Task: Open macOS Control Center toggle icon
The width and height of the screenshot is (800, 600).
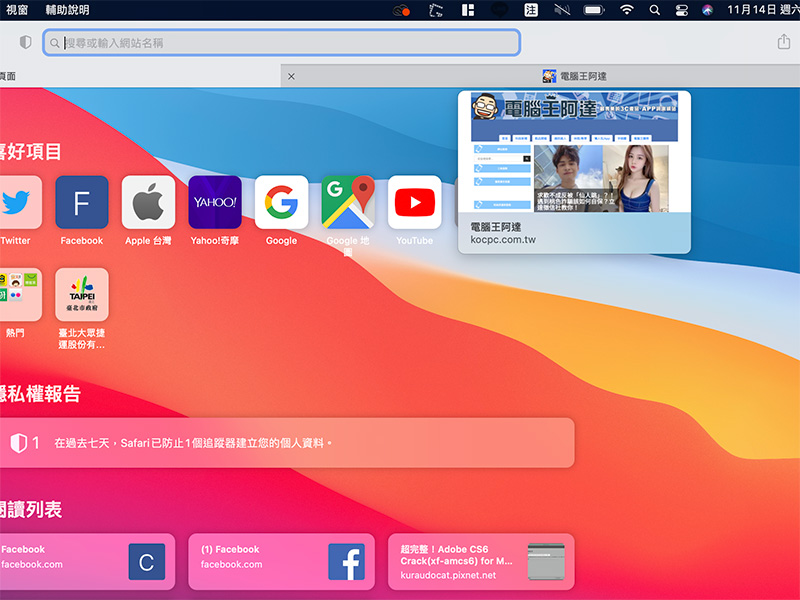Action: [x=681, y=10]
